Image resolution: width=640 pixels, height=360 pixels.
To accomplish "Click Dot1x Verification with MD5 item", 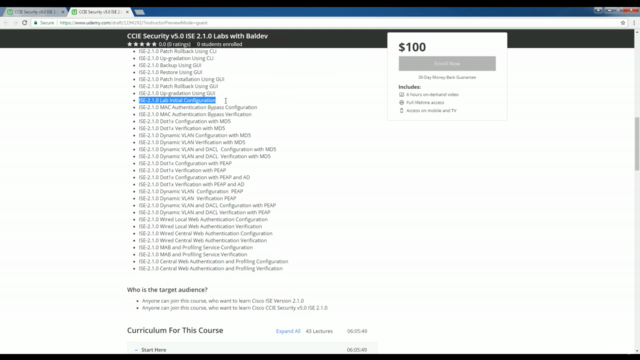I will click(x=182, y=128).
